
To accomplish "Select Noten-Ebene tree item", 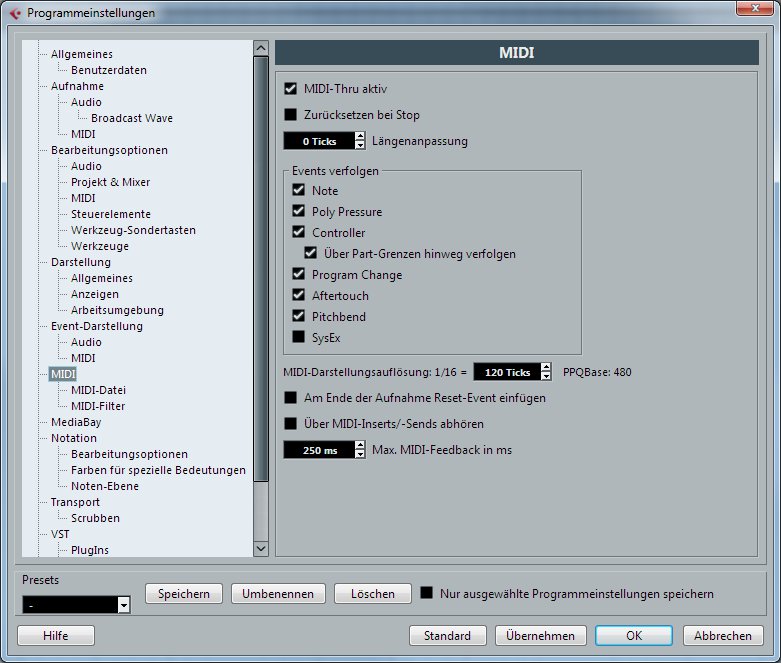I will pos(105,486).
